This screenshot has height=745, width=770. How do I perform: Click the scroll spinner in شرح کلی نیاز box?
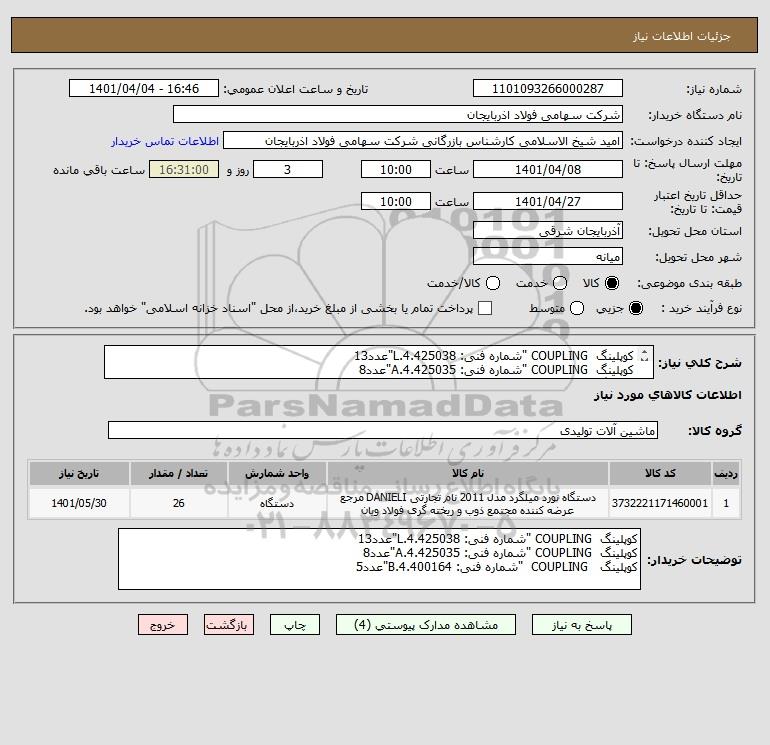pos(645,356)
